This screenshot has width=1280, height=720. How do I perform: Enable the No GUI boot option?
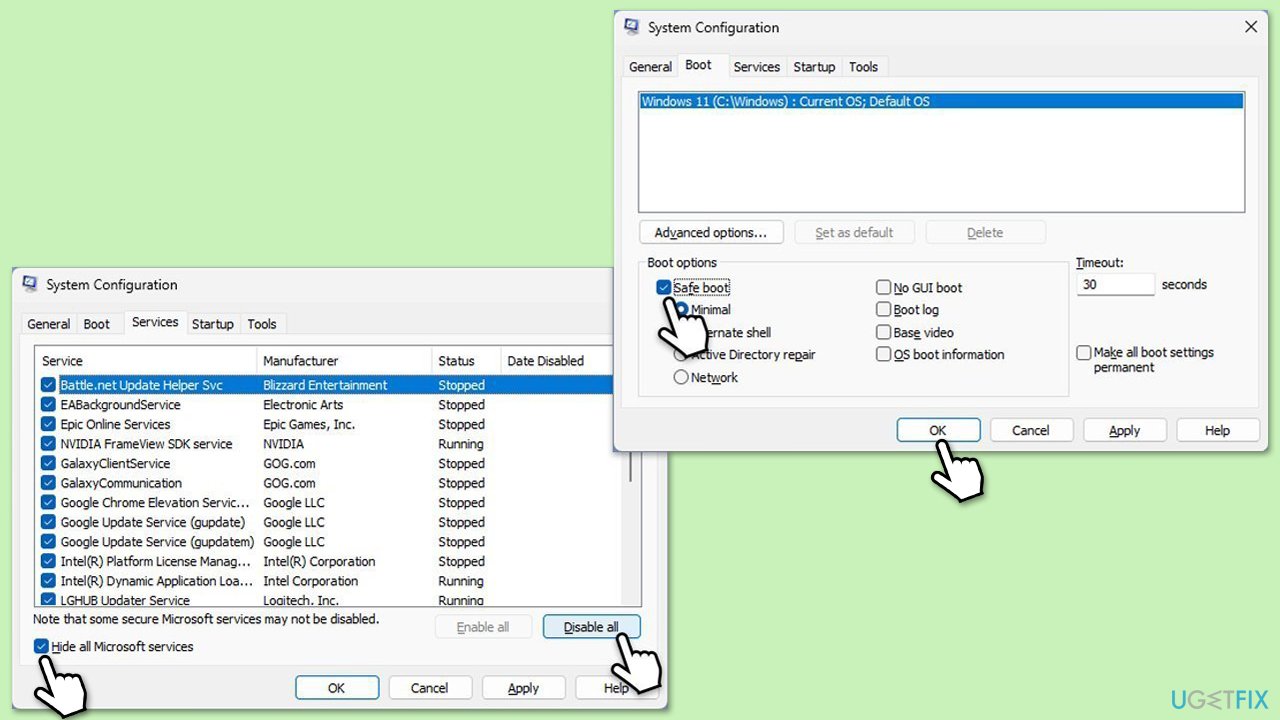coord(884,288)
